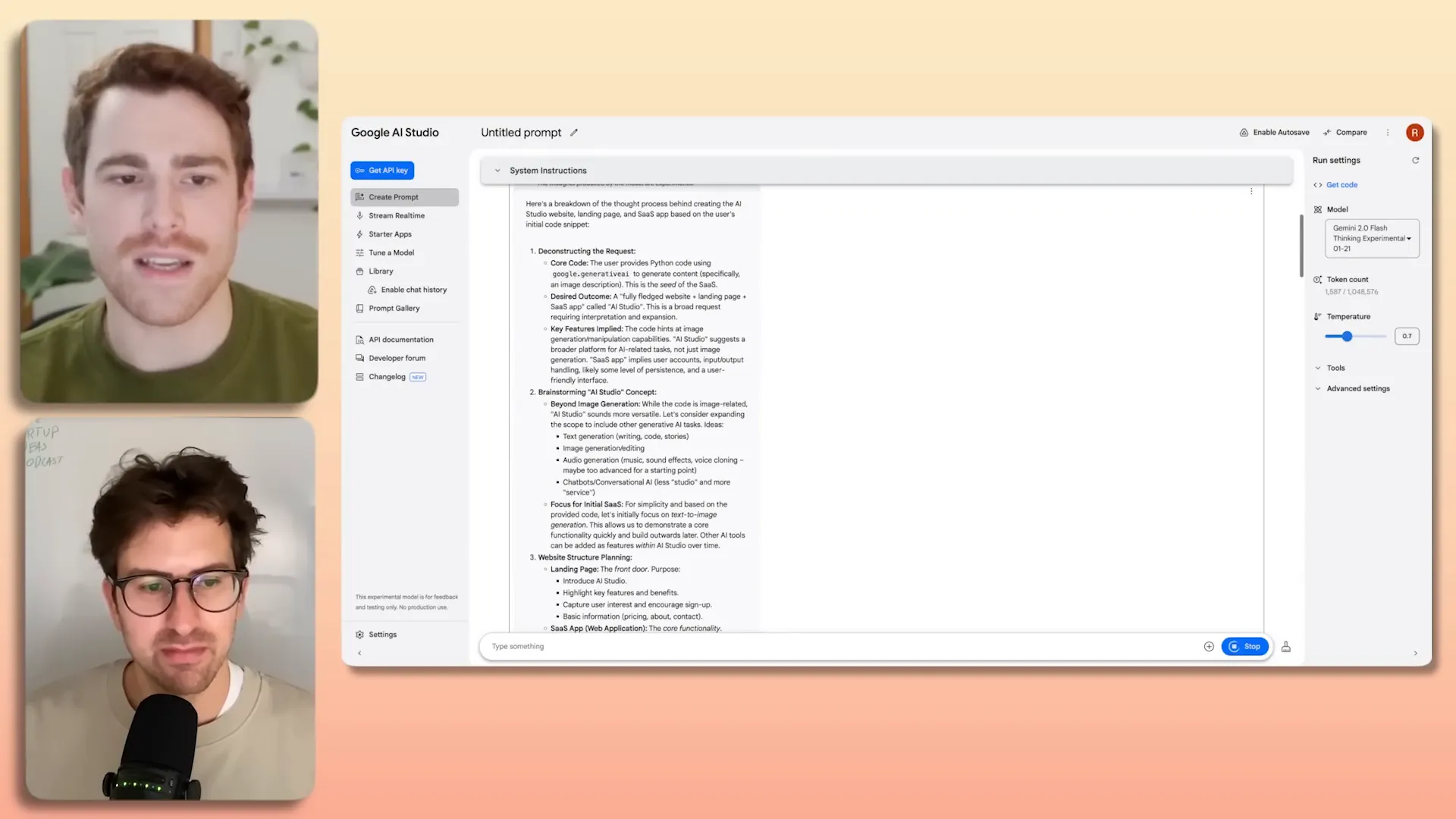The width and height of the screenshot is (1456, 819).
Task: Click the Compare icon
Action: click(x=1327, y=133)
